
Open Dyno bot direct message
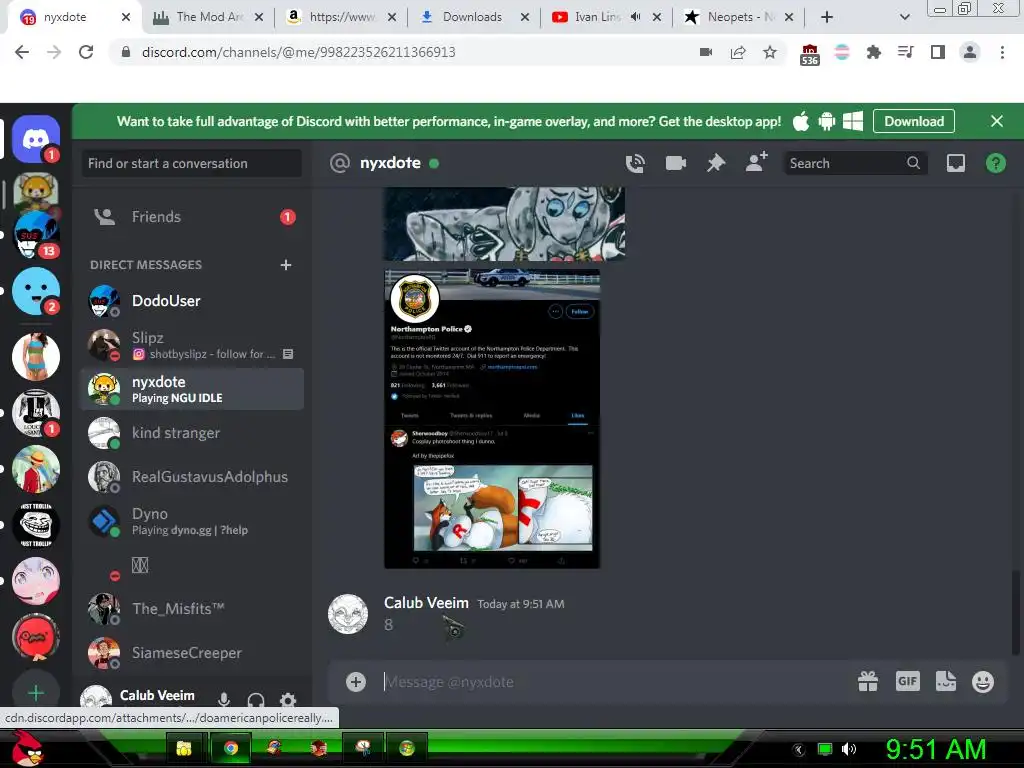(x=192, y=521)
